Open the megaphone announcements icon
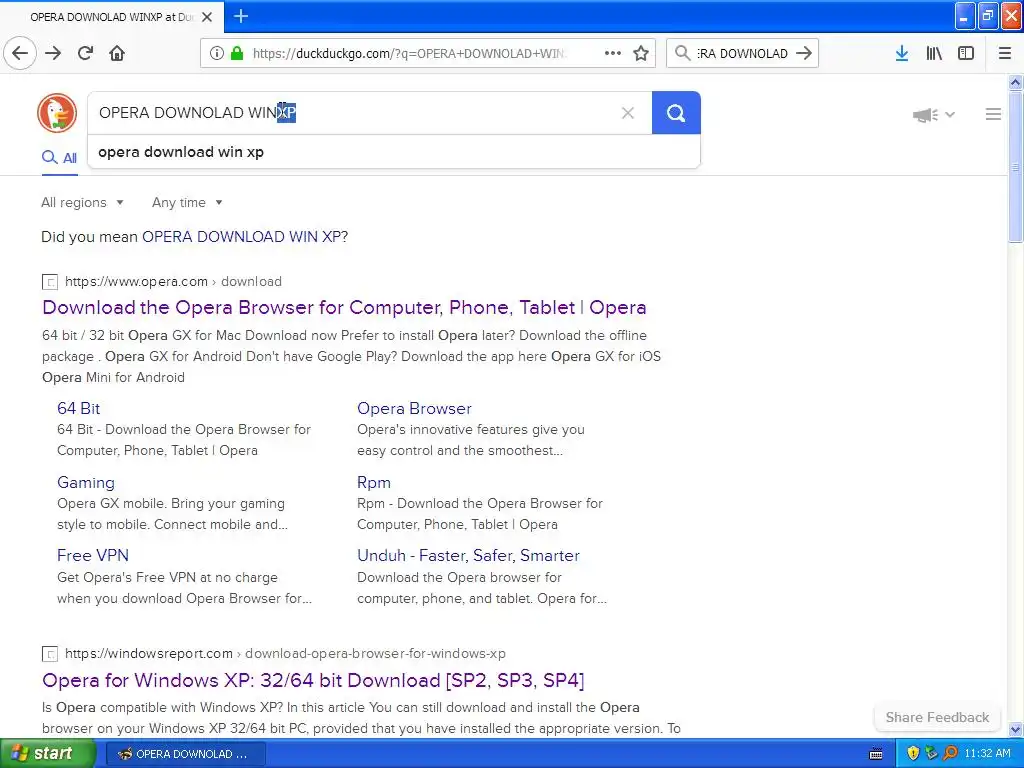 (925, 115)
